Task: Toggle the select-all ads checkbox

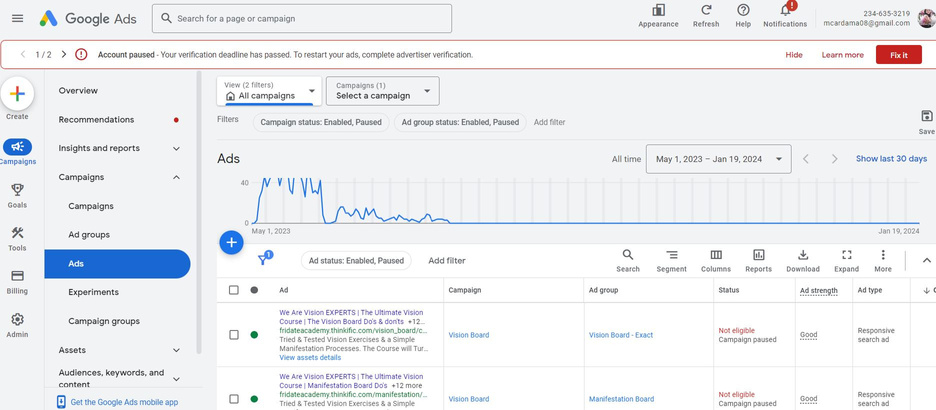Action: click(233, 290)
